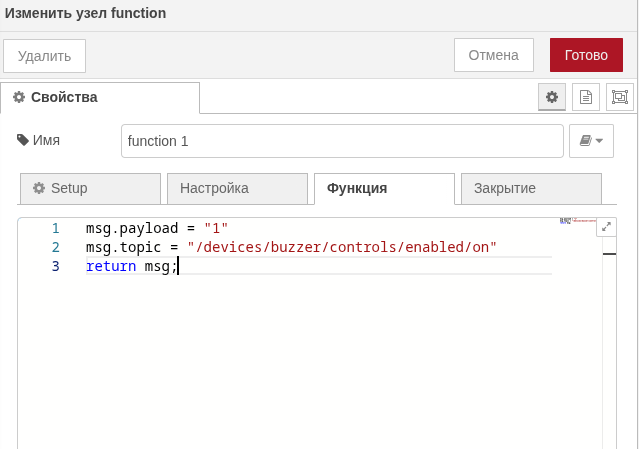The width and height of the screenshot is (639, 449).
Task: Click the Отмена button
Action: (495, 55)
